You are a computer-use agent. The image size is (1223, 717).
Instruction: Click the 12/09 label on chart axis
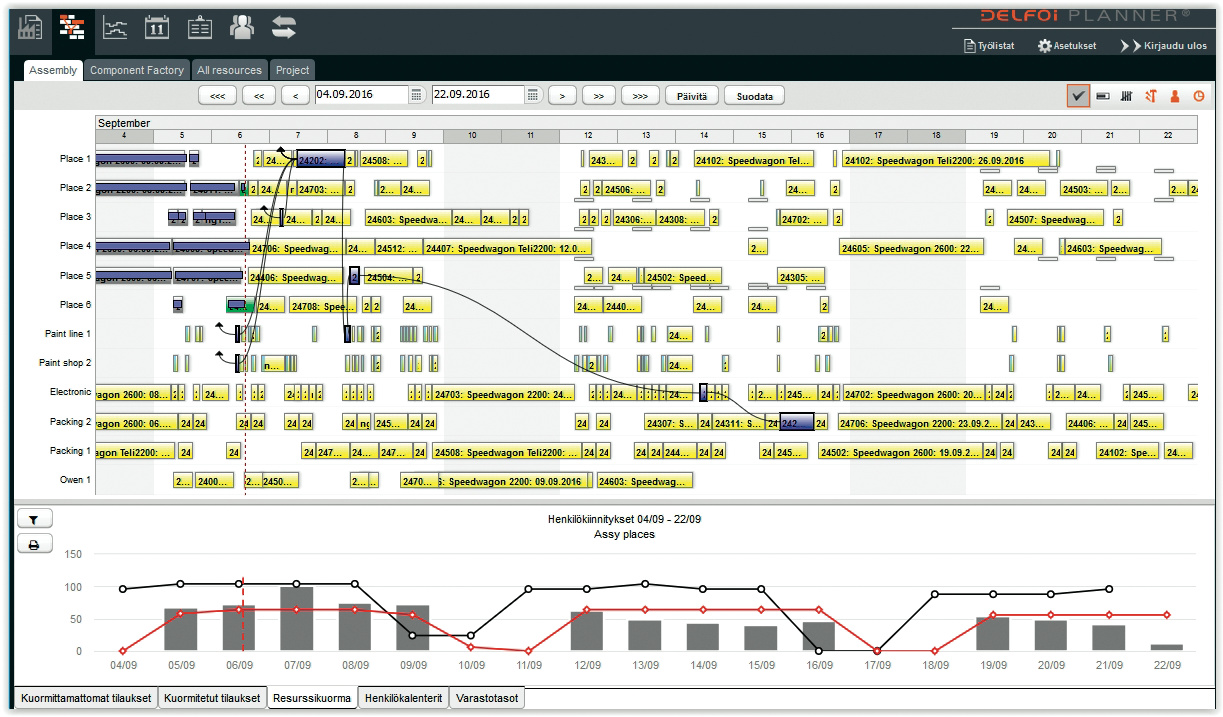pyautogui.click(x=587, y=665)
